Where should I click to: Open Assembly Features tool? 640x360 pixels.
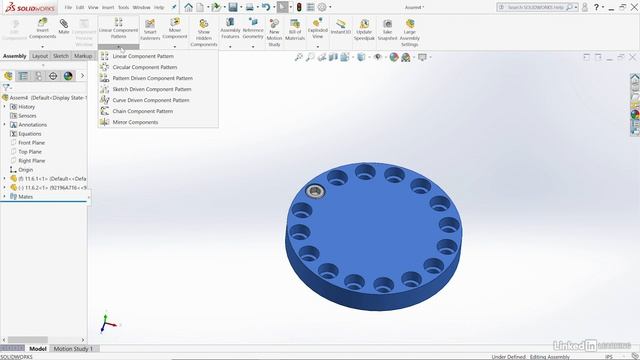pyautogui.click(x=230, y=28)
